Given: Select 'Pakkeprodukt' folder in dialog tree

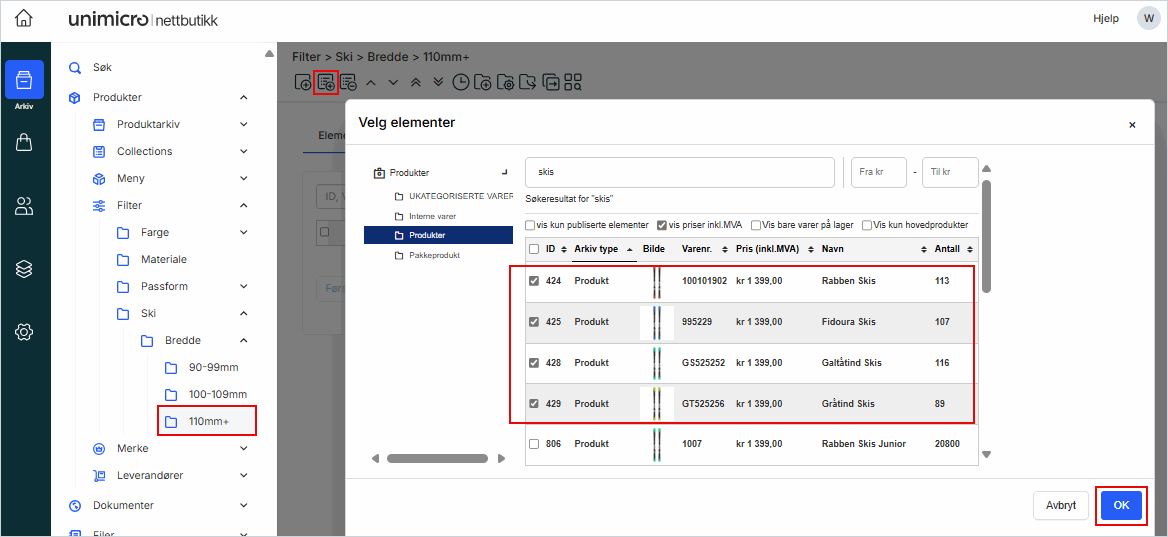Looking at the screenshot, I should click(x=433, y=255).
